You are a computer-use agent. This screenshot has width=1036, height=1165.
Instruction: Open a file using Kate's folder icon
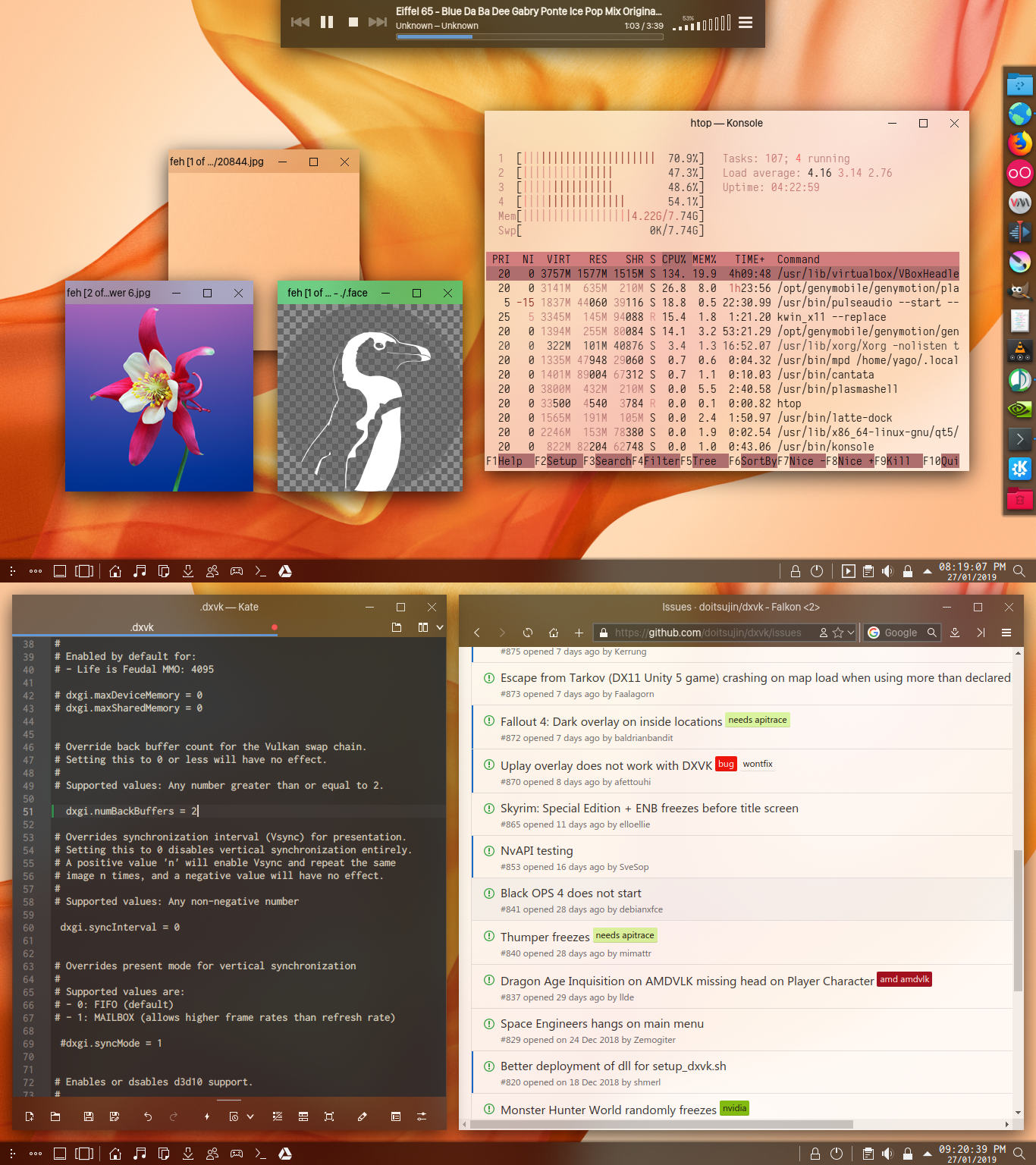coord(55,1116)
